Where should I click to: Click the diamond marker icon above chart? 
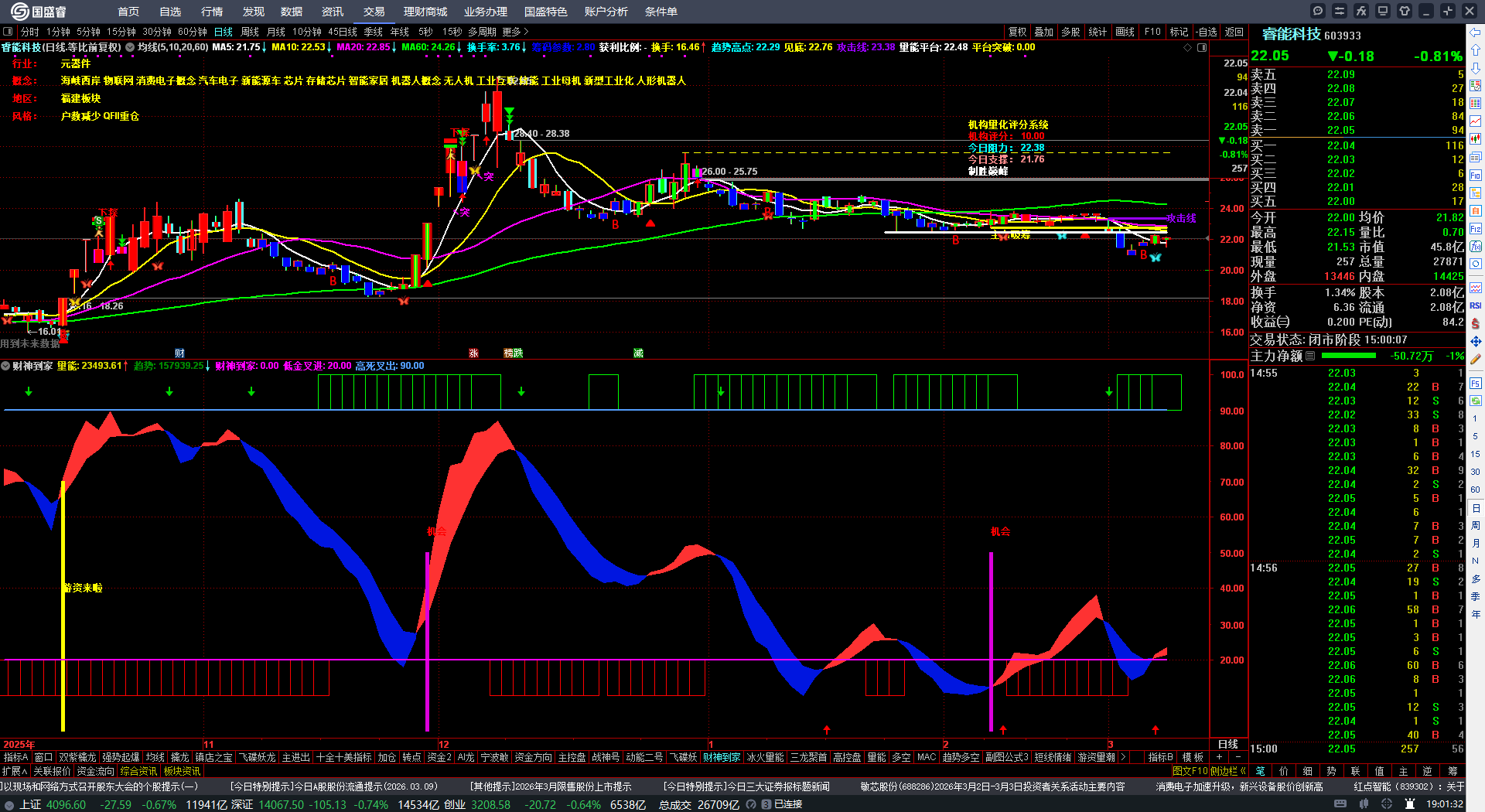1188,47
